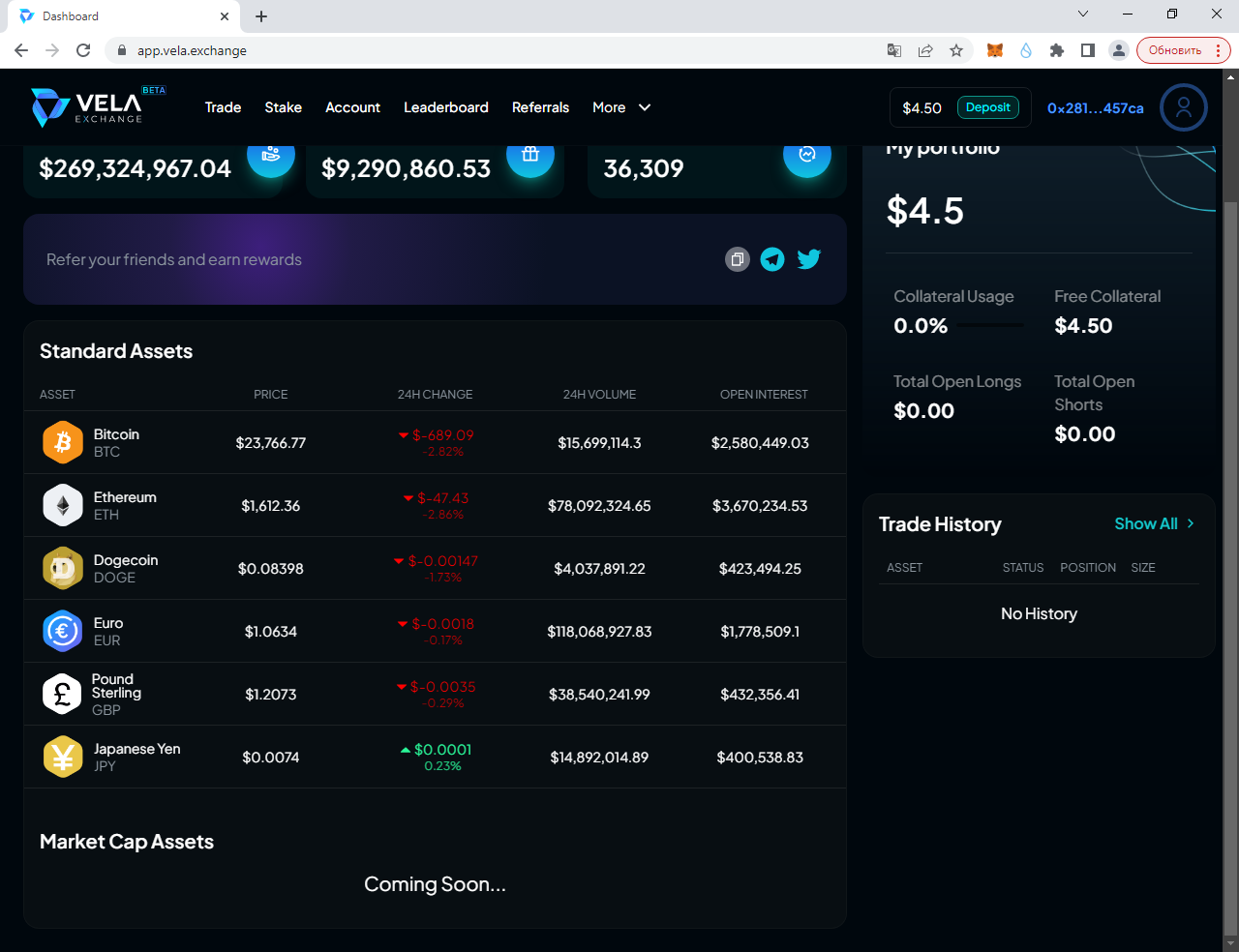Click the Dogecoin asset icon
The image size is (1239, 952).
63,568
